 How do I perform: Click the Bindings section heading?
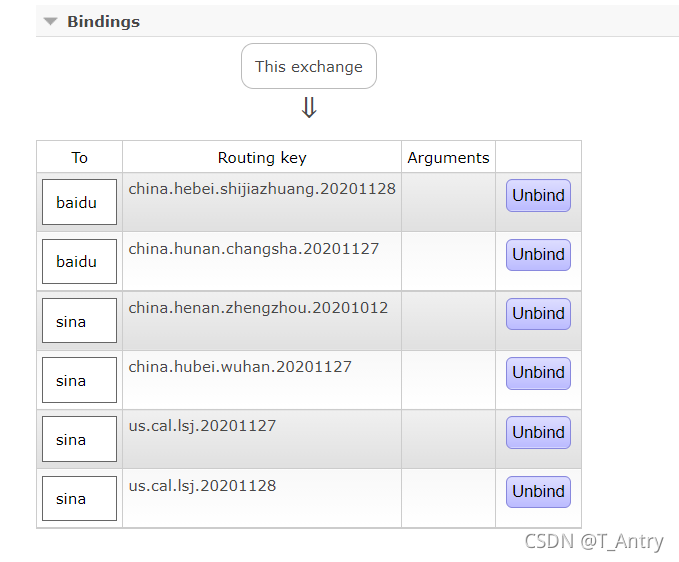coord(103,22)
